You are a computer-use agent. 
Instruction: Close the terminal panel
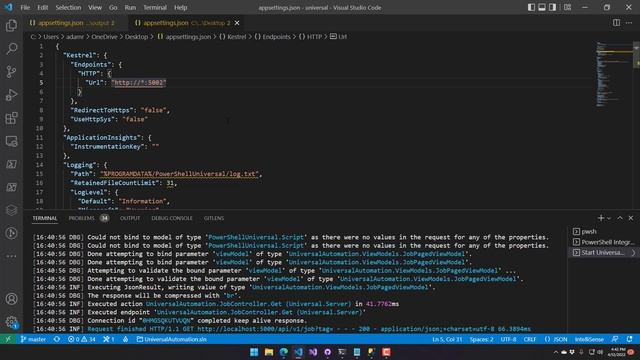pos(631,218)
